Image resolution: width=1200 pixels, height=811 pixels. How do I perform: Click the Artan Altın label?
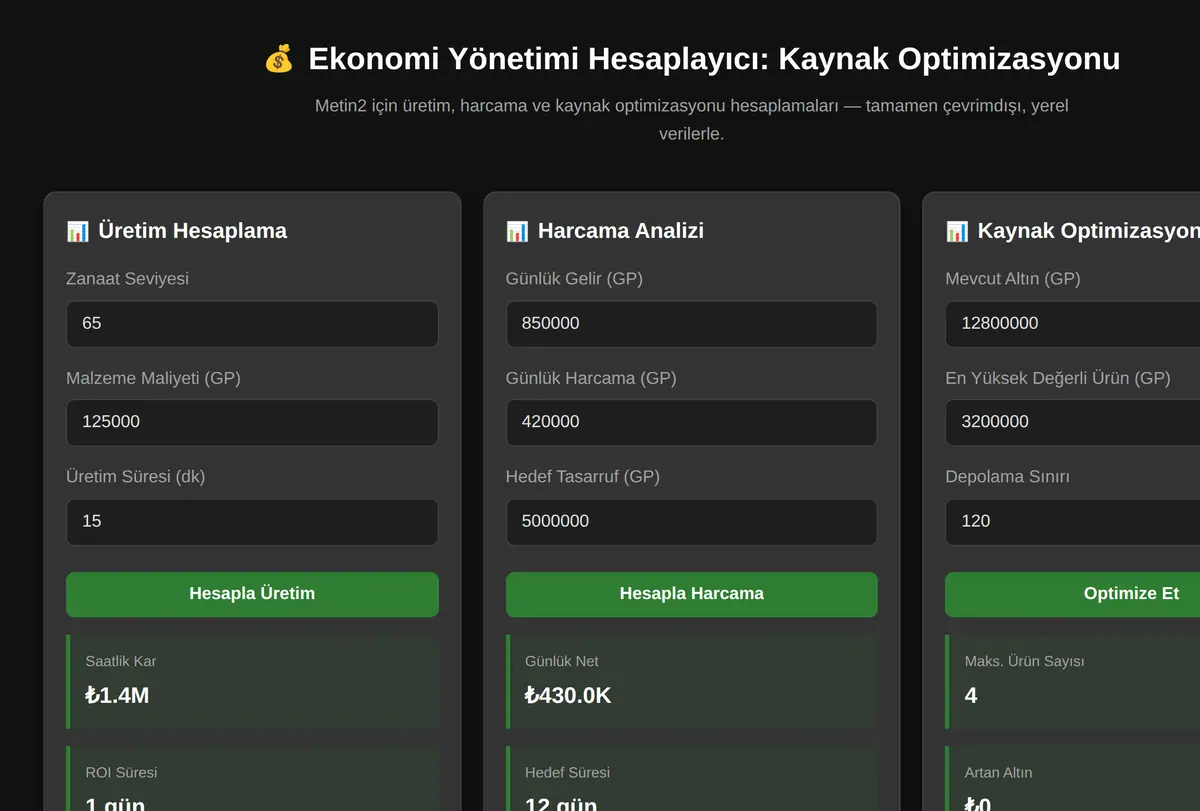[x=998, y=772]
